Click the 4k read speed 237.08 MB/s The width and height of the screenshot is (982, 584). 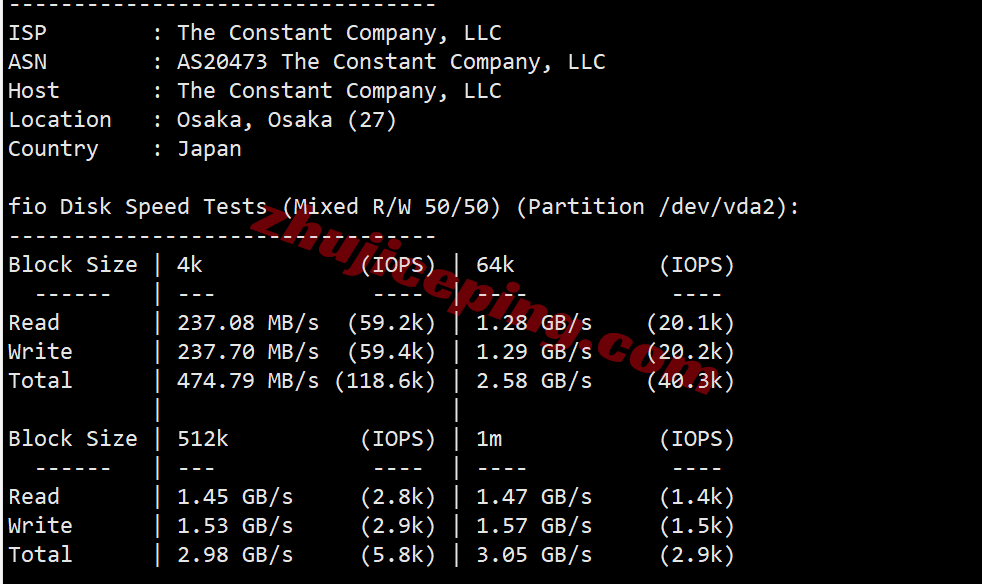[x=248, y=323]
